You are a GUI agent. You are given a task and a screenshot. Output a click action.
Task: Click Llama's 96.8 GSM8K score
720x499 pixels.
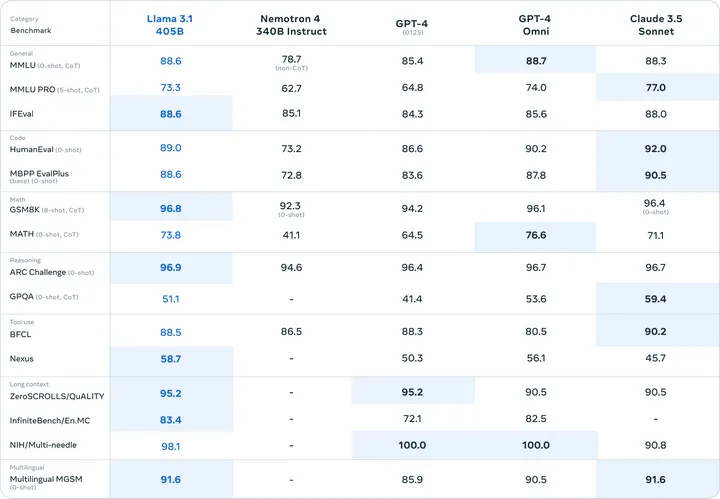click(171, 208)
